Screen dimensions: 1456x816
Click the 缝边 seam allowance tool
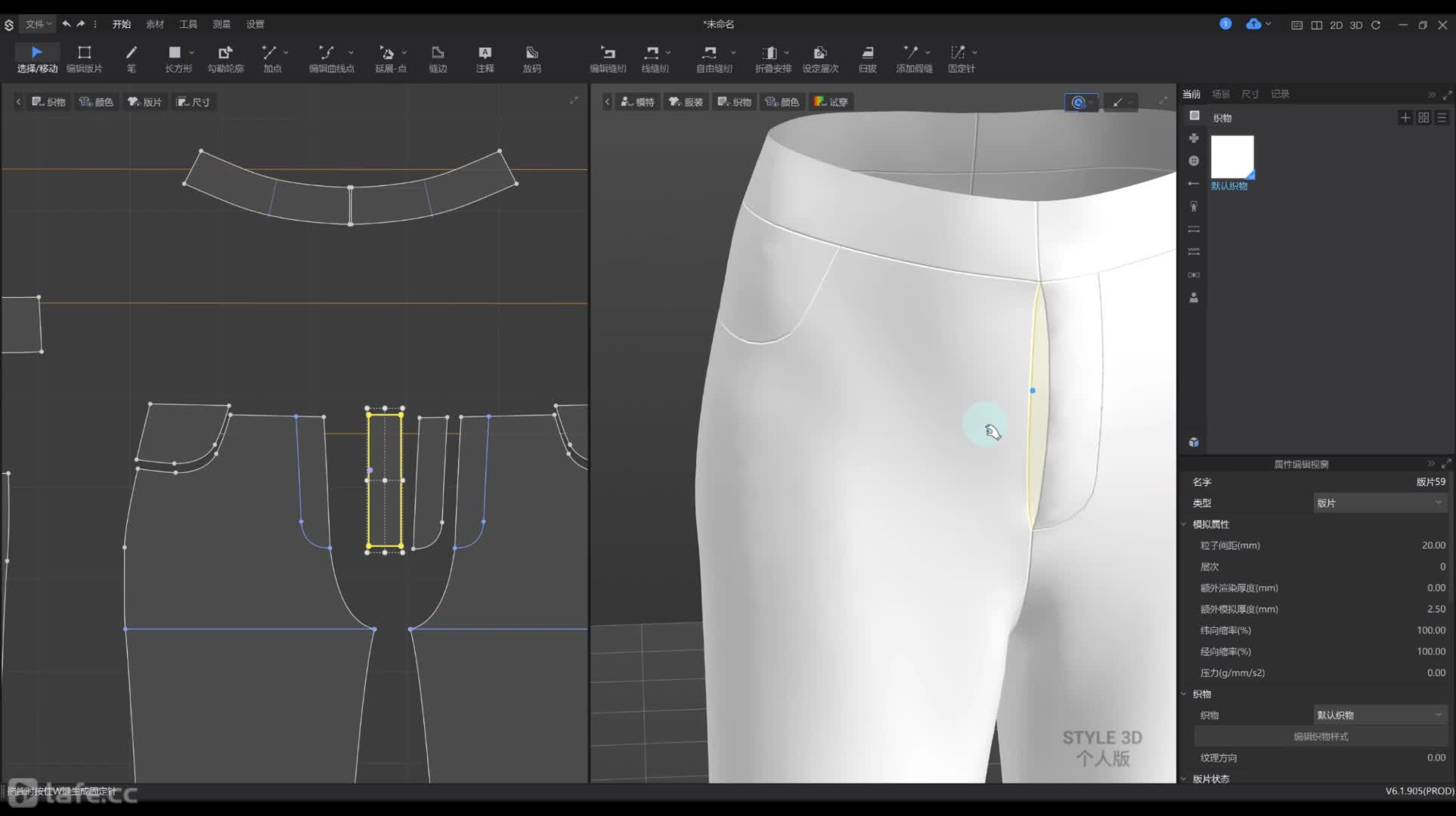pyautogui.click(x=438, y=58)
